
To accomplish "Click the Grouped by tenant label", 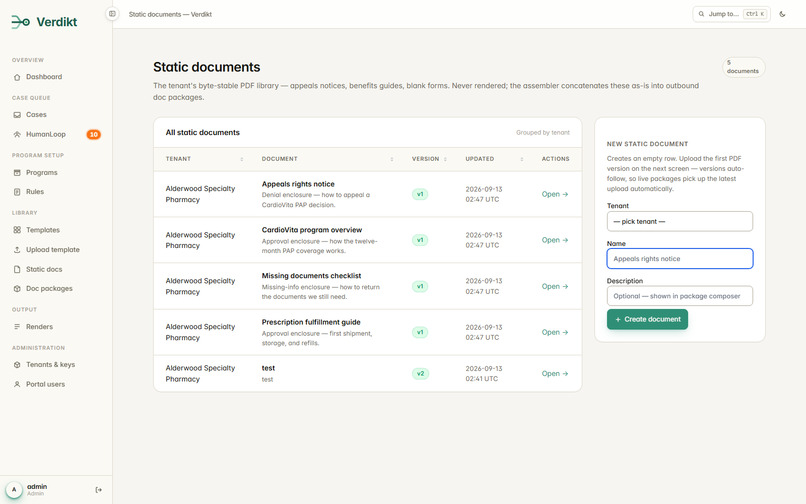I will point(543,133).
